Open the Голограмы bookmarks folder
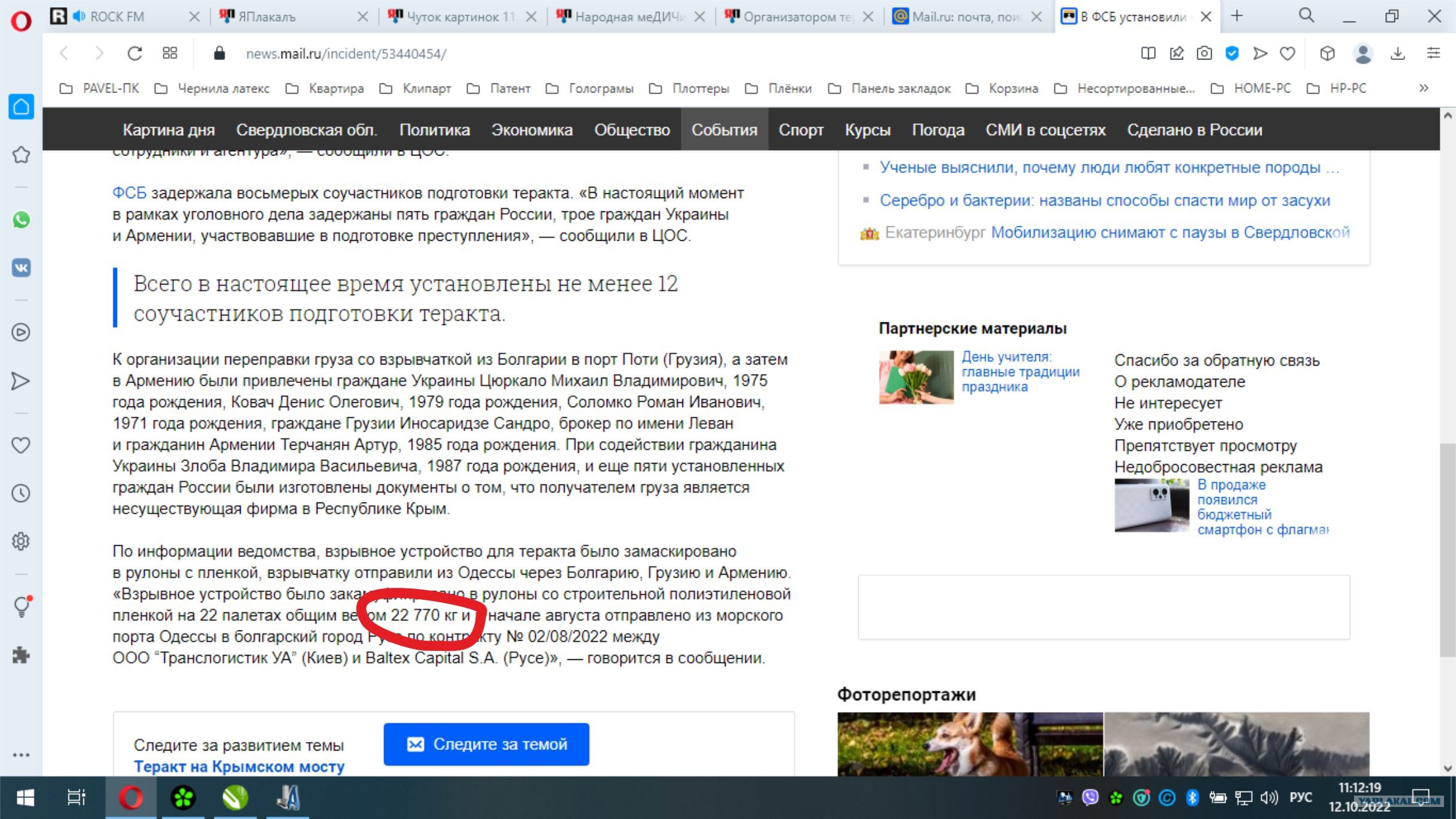Screen dimensions: 1456x819 (589, 88)
